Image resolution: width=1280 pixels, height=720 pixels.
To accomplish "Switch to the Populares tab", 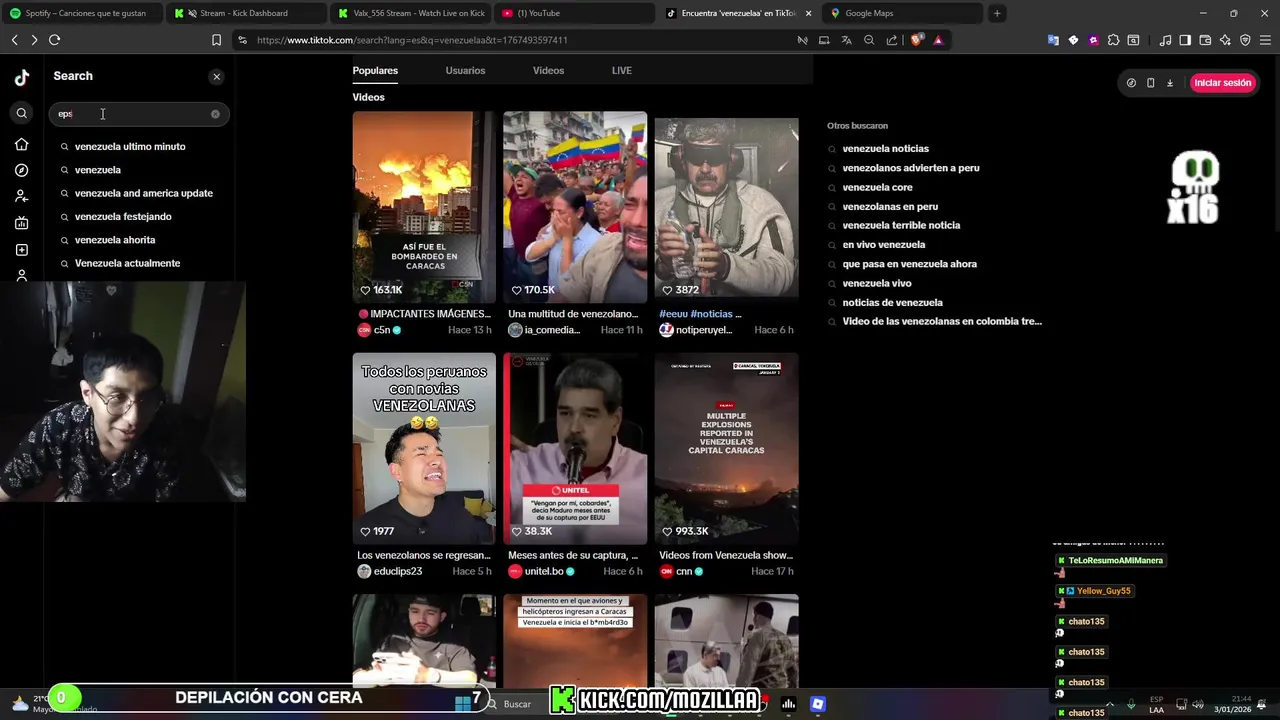I will click(x=375, y=70).
